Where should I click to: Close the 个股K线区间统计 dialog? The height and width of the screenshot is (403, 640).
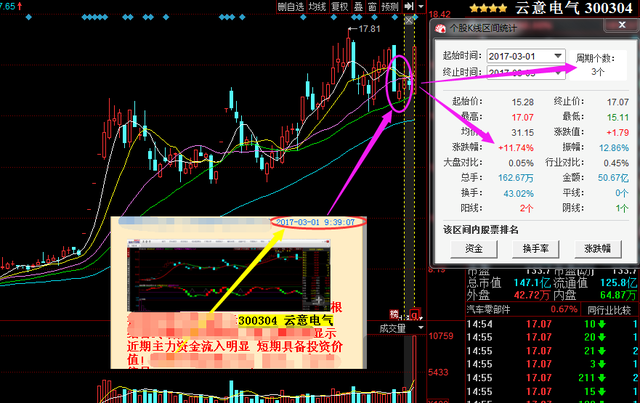click(622, 25)
